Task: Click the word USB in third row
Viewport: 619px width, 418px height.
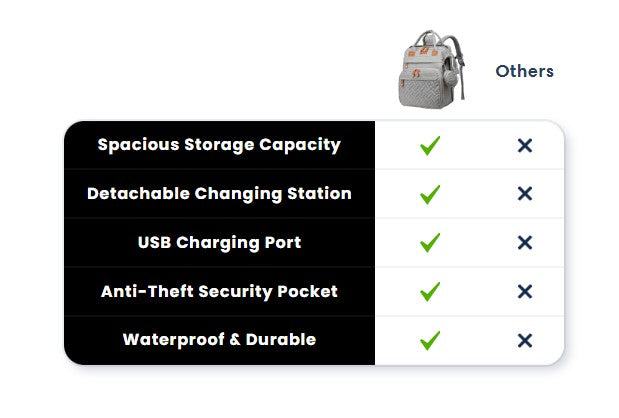Action: (154, 242)
